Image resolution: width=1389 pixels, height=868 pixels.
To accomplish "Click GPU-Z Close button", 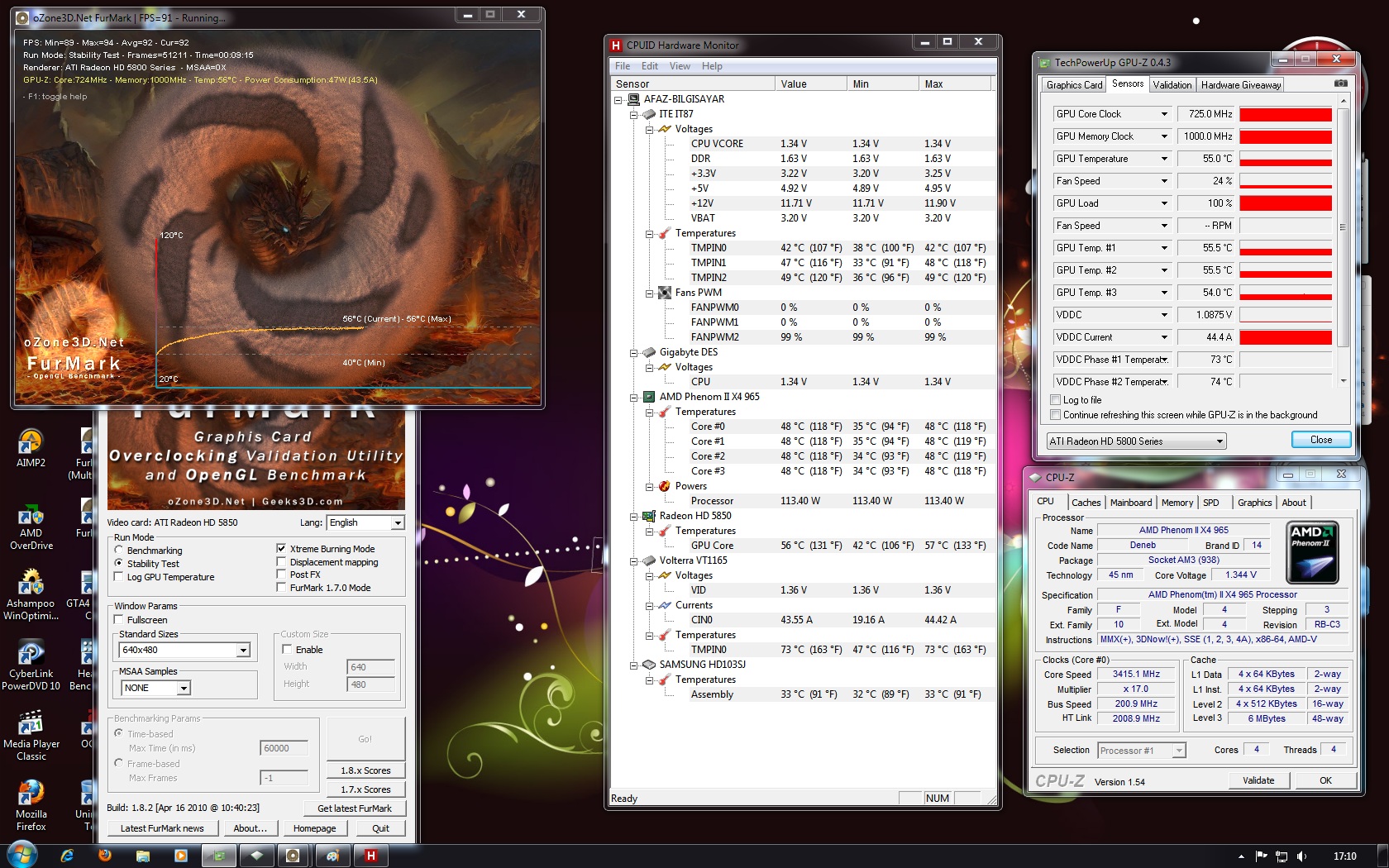I will click(x=1321, y=440).
